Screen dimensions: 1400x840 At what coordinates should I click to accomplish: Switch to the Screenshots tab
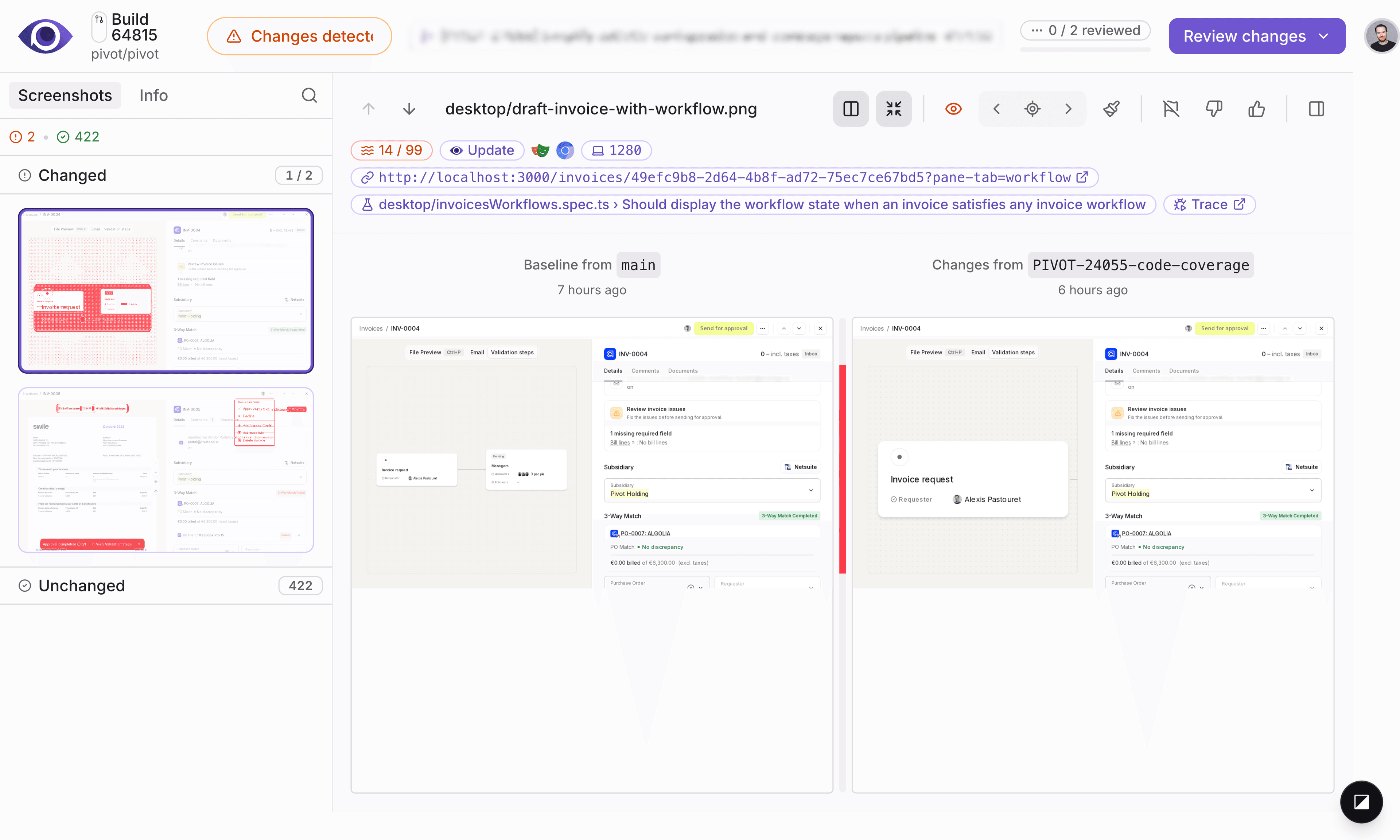(65, 95)
